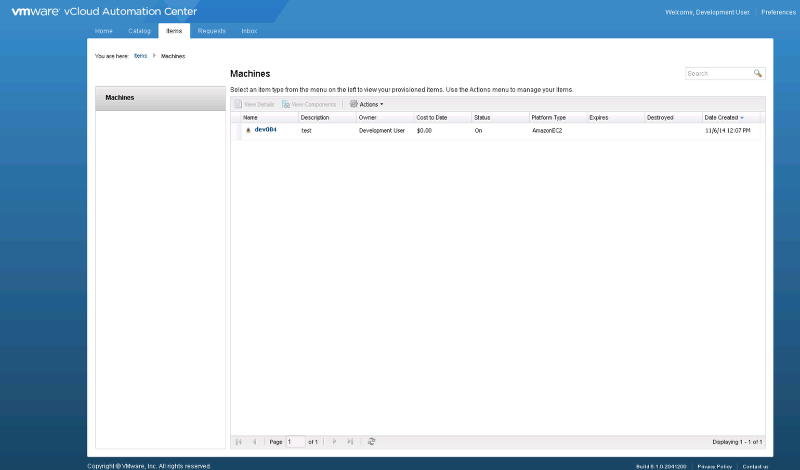Screen dimensions: 800x470
Task: Go to last page icon
Action: pos(350,441)
